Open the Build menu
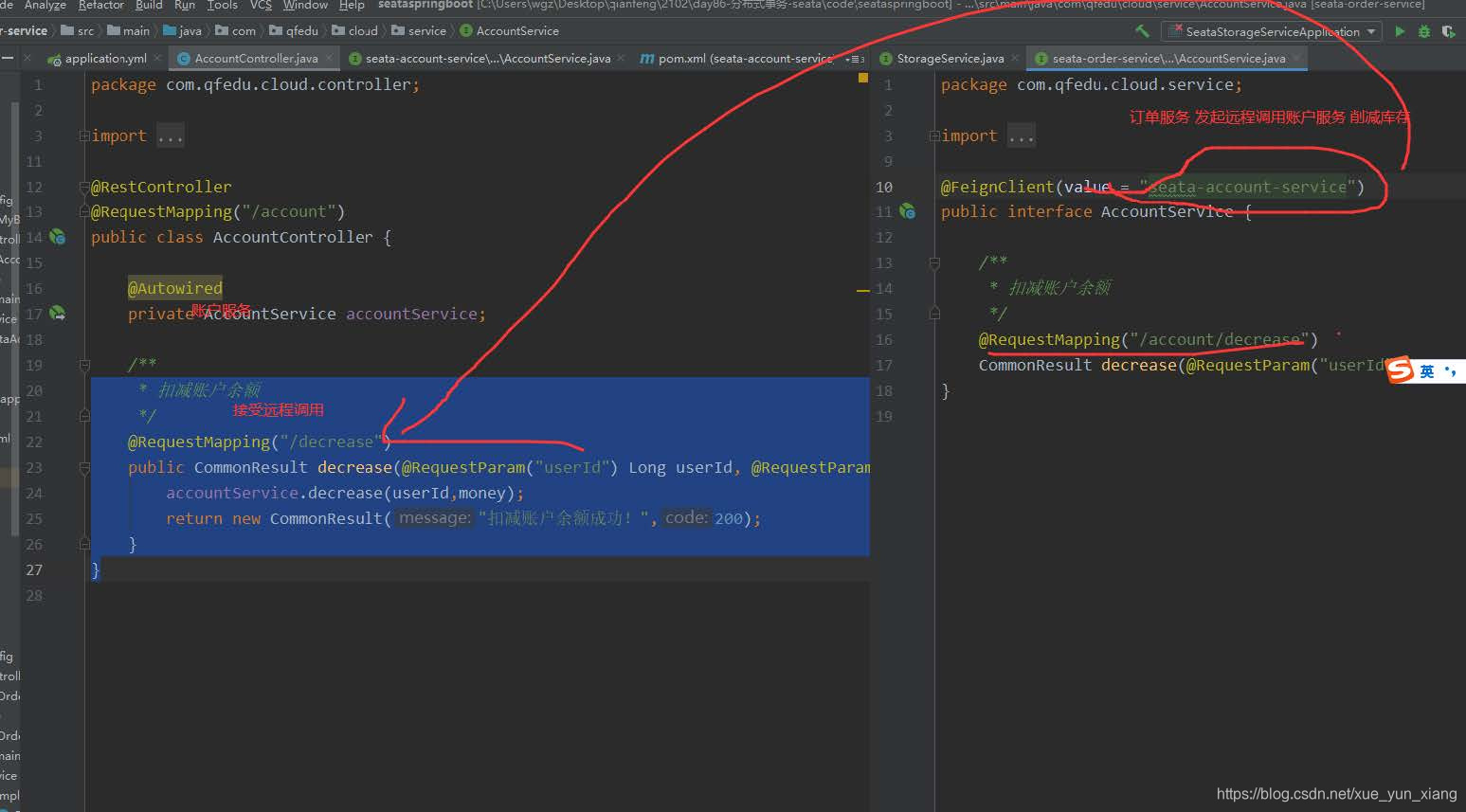 coord(149,5)
